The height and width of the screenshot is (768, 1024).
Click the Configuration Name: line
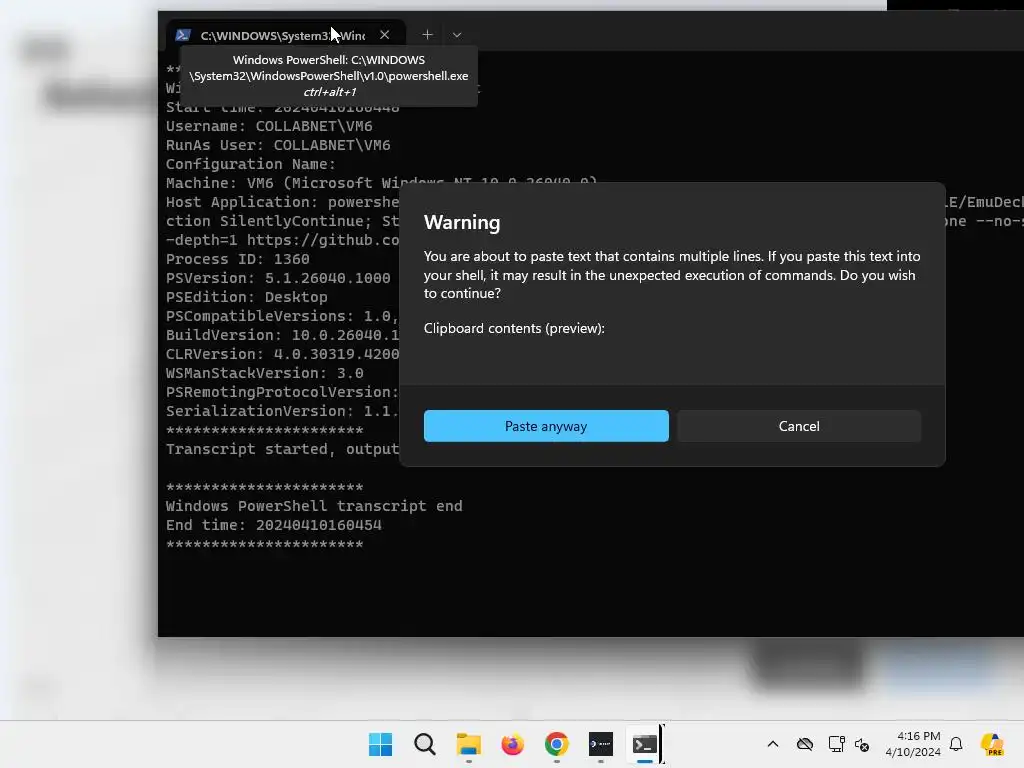[251, 164]
